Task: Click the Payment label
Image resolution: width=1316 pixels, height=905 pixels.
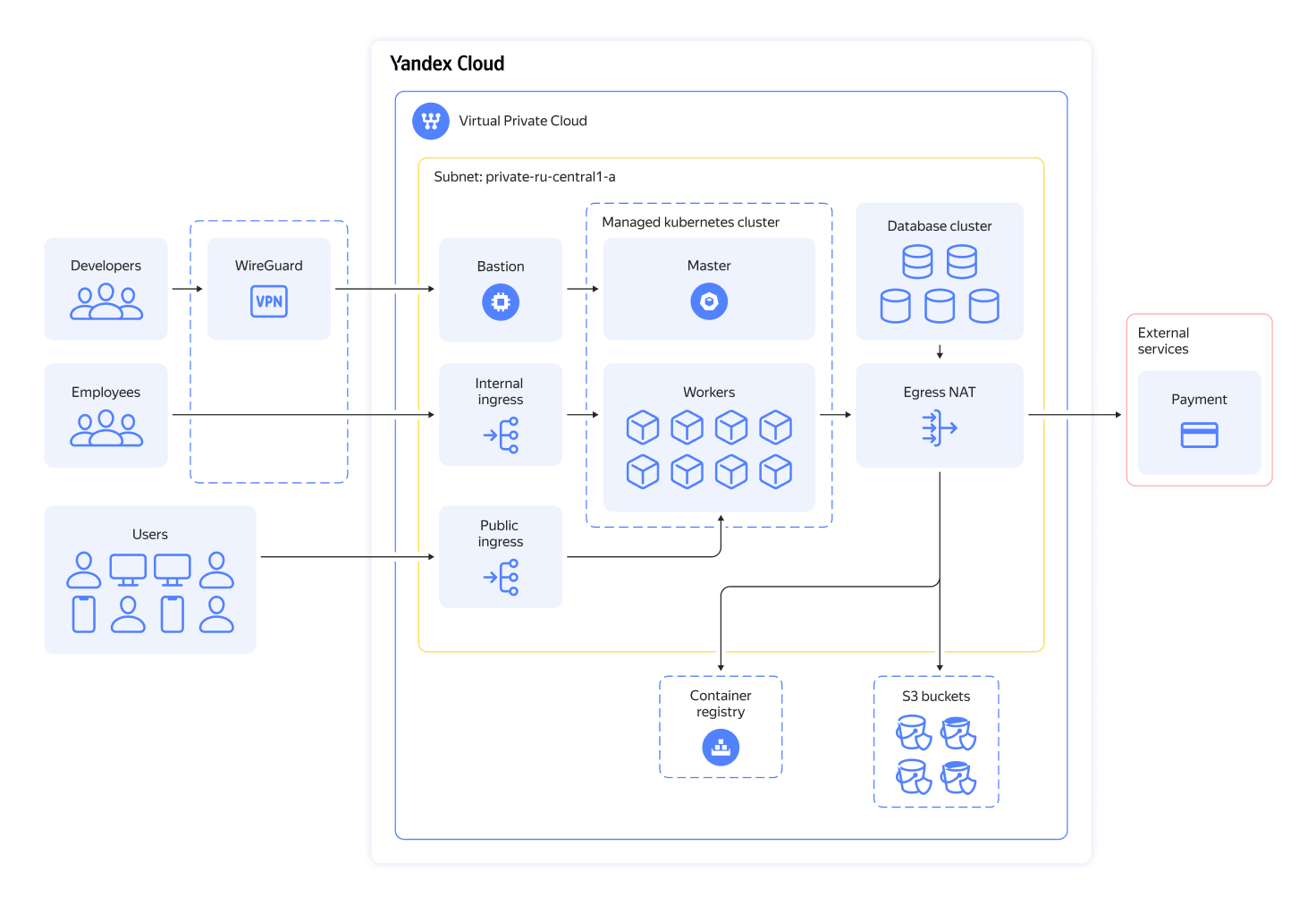Action: (1199, 400)
